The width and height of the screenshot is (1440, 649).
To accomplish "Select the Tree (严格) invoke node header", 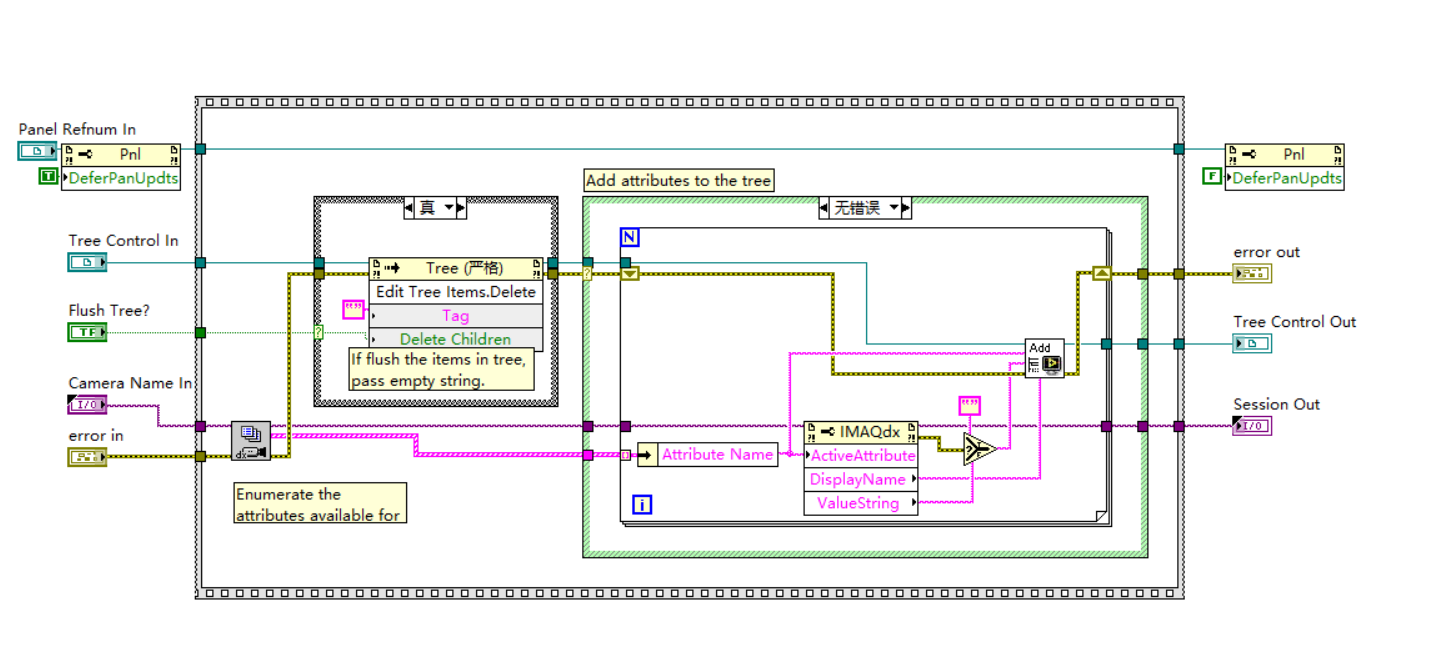I will click(456, 268).
